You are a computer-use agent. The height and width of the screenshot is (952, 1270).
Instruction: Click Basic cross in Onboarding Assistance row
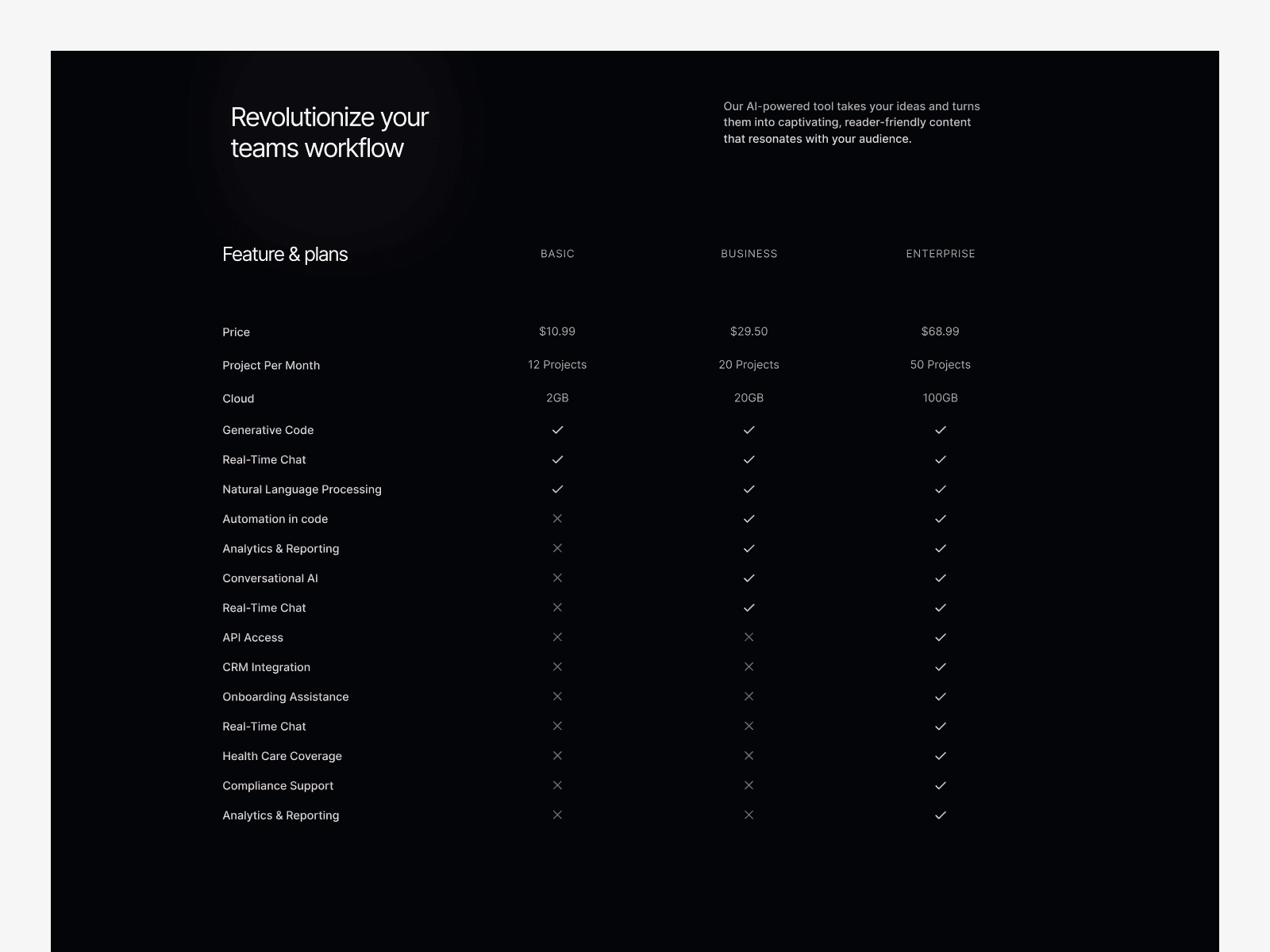pyautogui.click(x=557, y=697)
